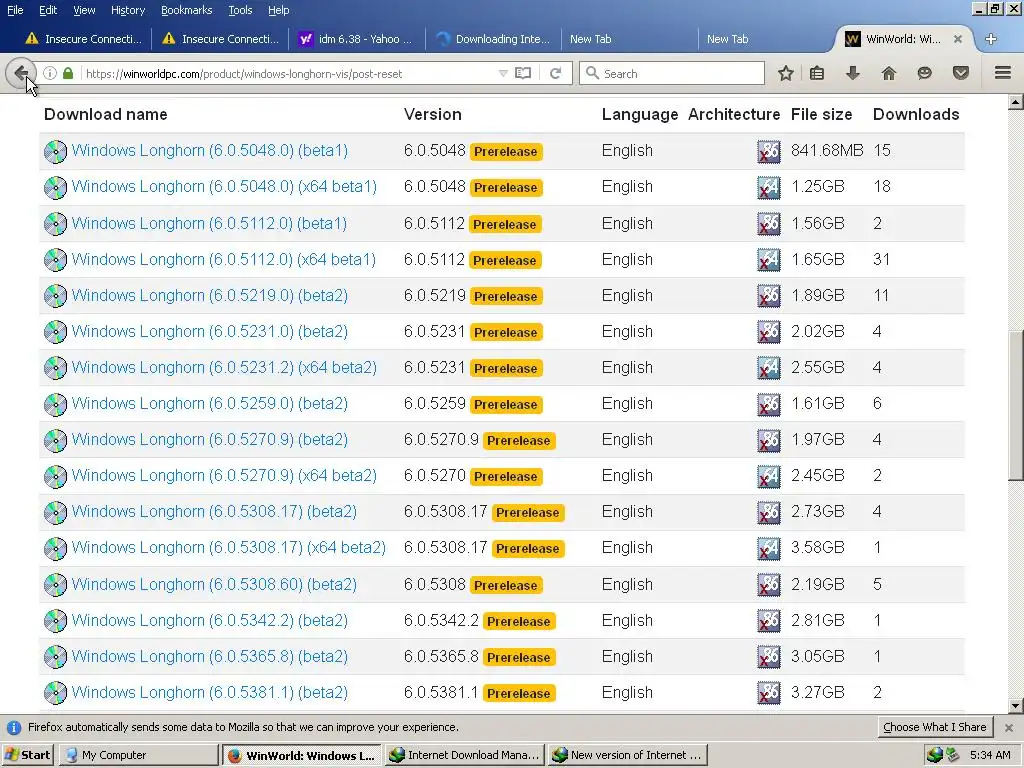Open the File menu

tap(15, 10)
